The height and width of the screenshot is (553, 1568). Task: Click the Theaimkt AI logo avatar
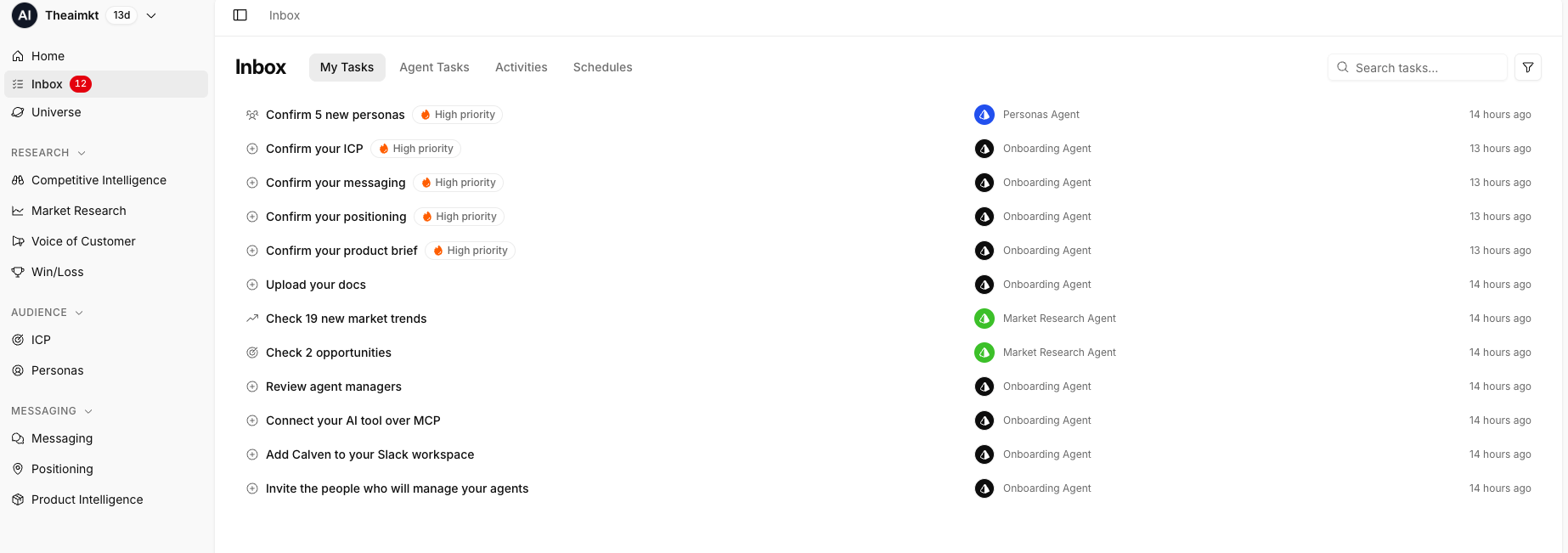coord(25,15)
